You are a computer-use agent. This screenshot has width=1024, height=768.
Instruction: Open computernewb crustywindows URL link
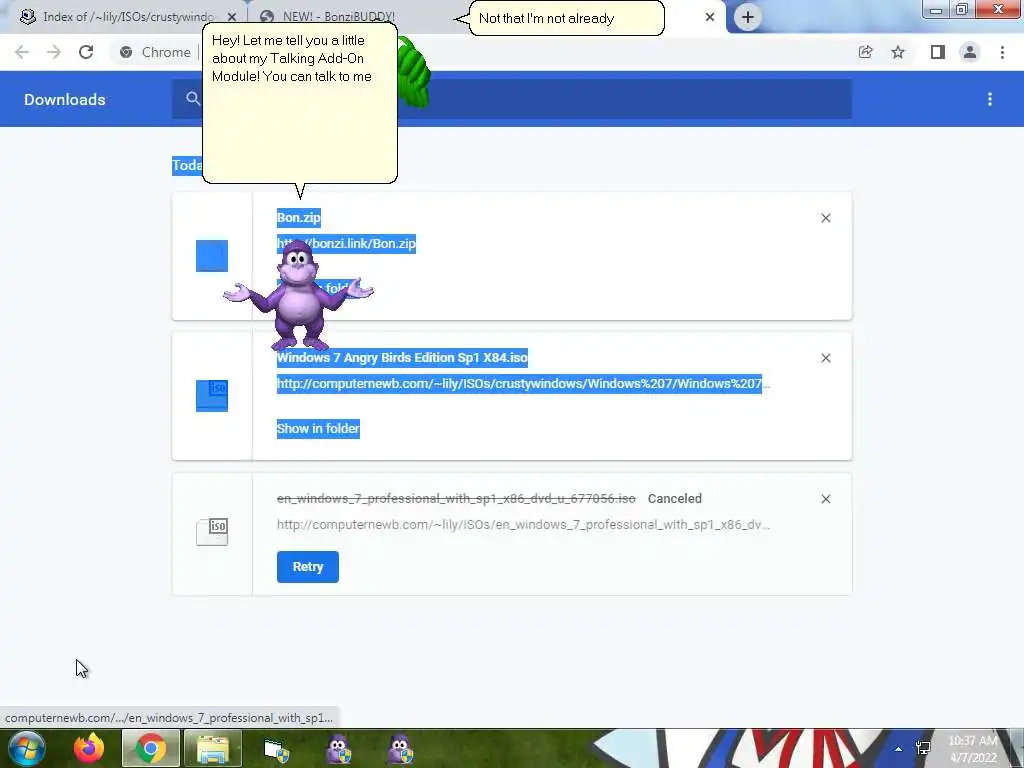(523, 384)
